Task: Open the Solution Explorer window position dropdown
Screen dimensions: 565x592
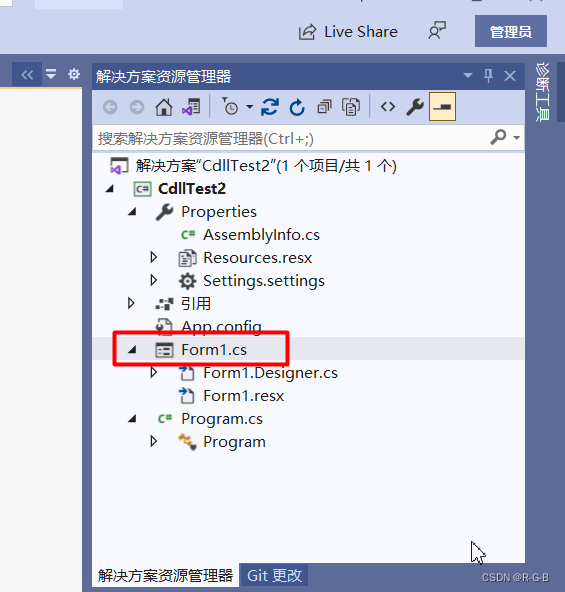Action: 468,76
